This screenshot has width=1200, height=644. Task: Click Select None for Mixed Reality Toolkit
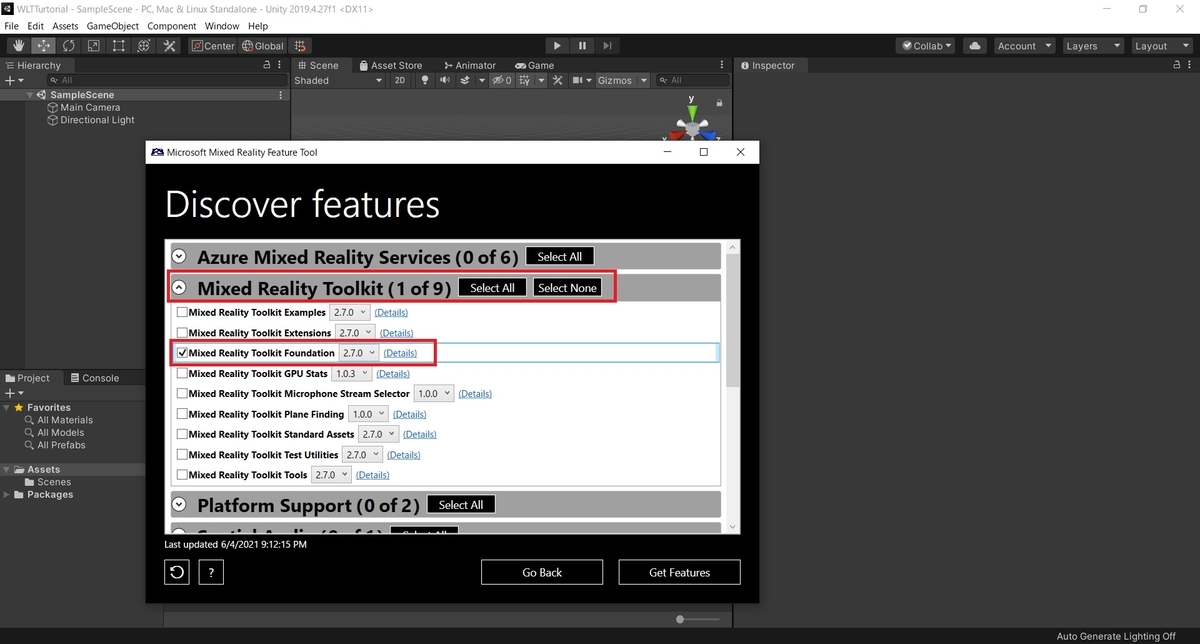[567, 287]
